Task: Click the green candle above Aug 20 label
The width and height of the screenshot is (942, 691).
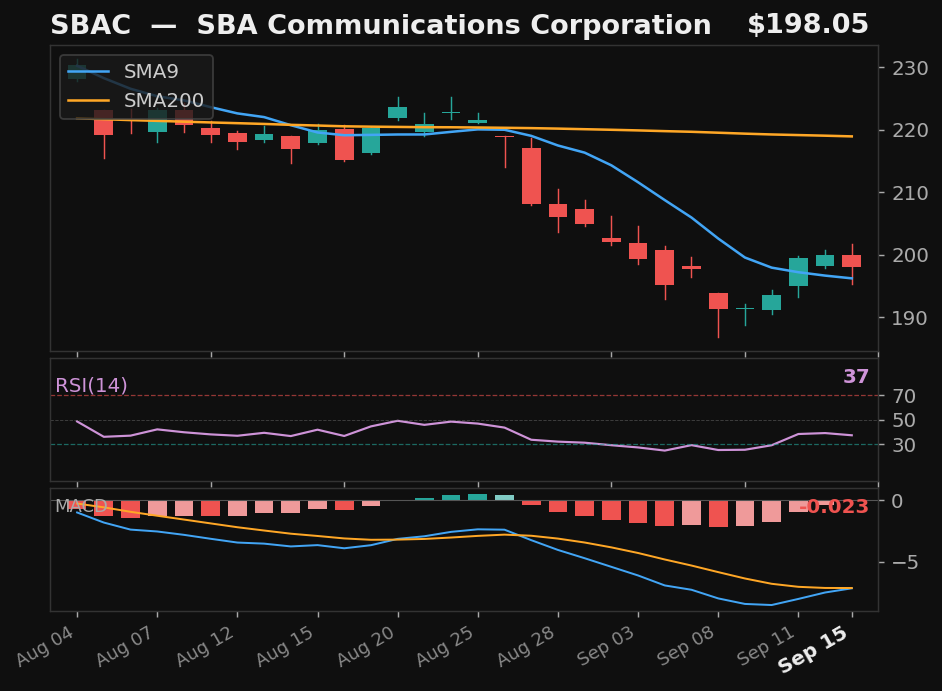Action: 398,112
